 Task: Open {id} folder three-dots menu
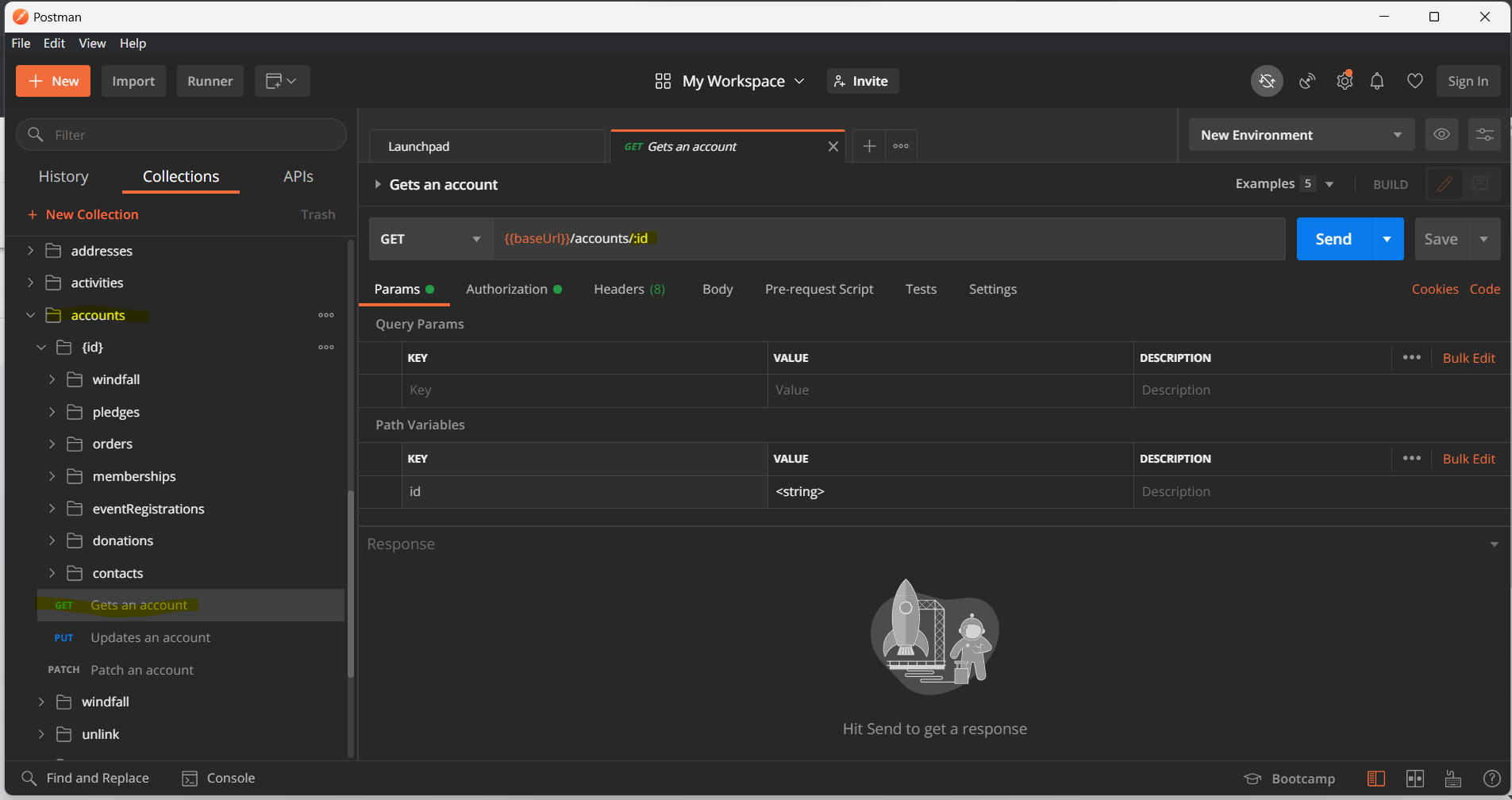click(326, 347)
